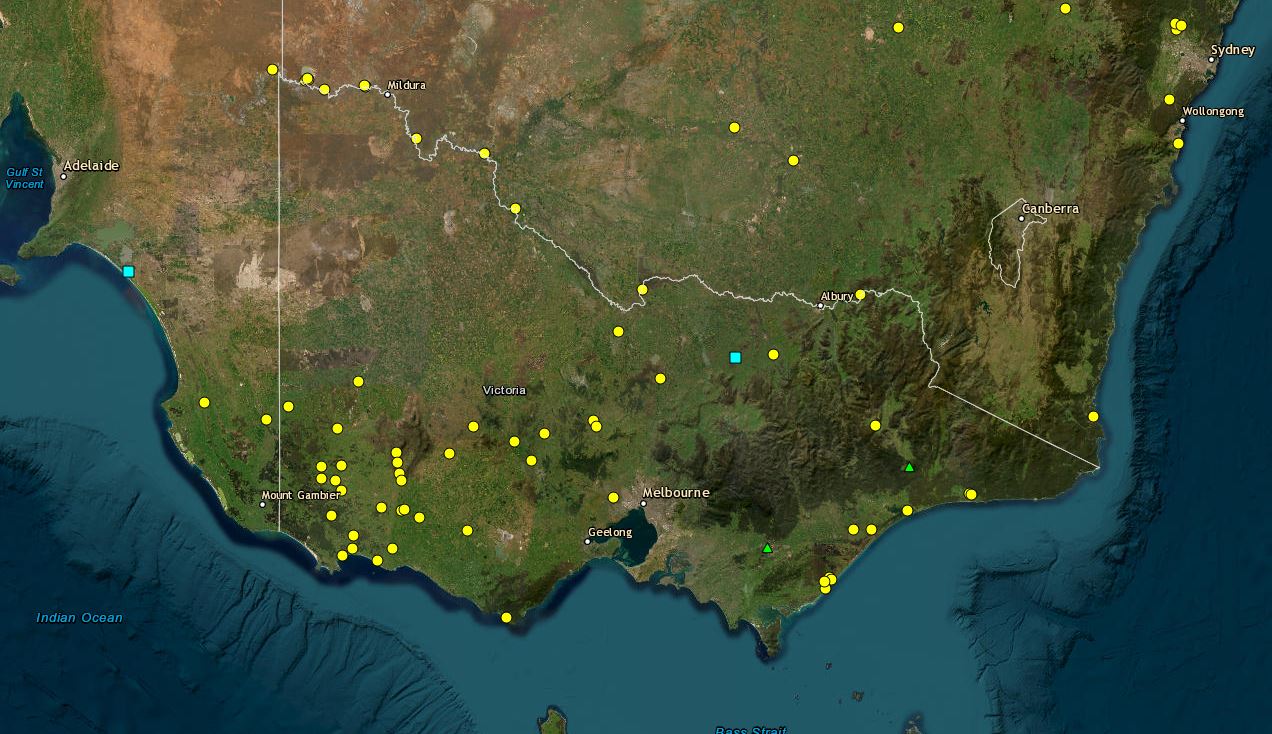
Task: Click the yellow marker beside Albury
Action: coord(860,295)
